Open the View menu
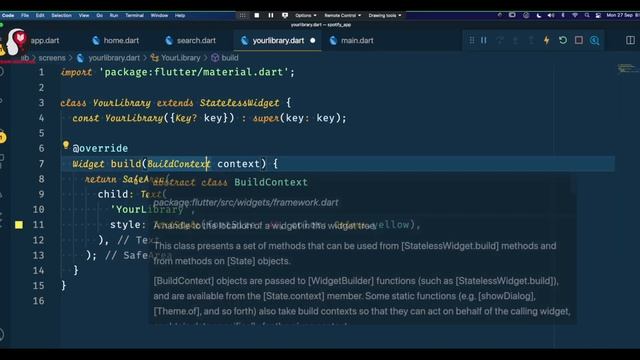 [84, 16]
